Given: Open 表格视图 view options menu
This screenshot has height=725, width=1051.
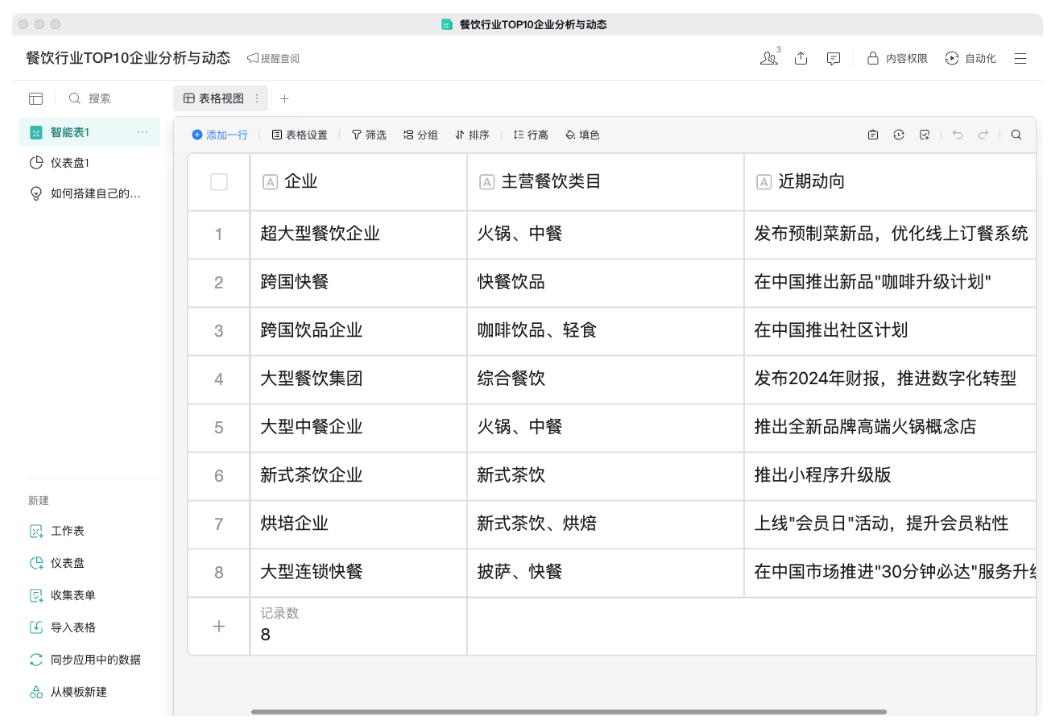Looking at the screenshot, I should pyautogui.click(x=255, y=100).
